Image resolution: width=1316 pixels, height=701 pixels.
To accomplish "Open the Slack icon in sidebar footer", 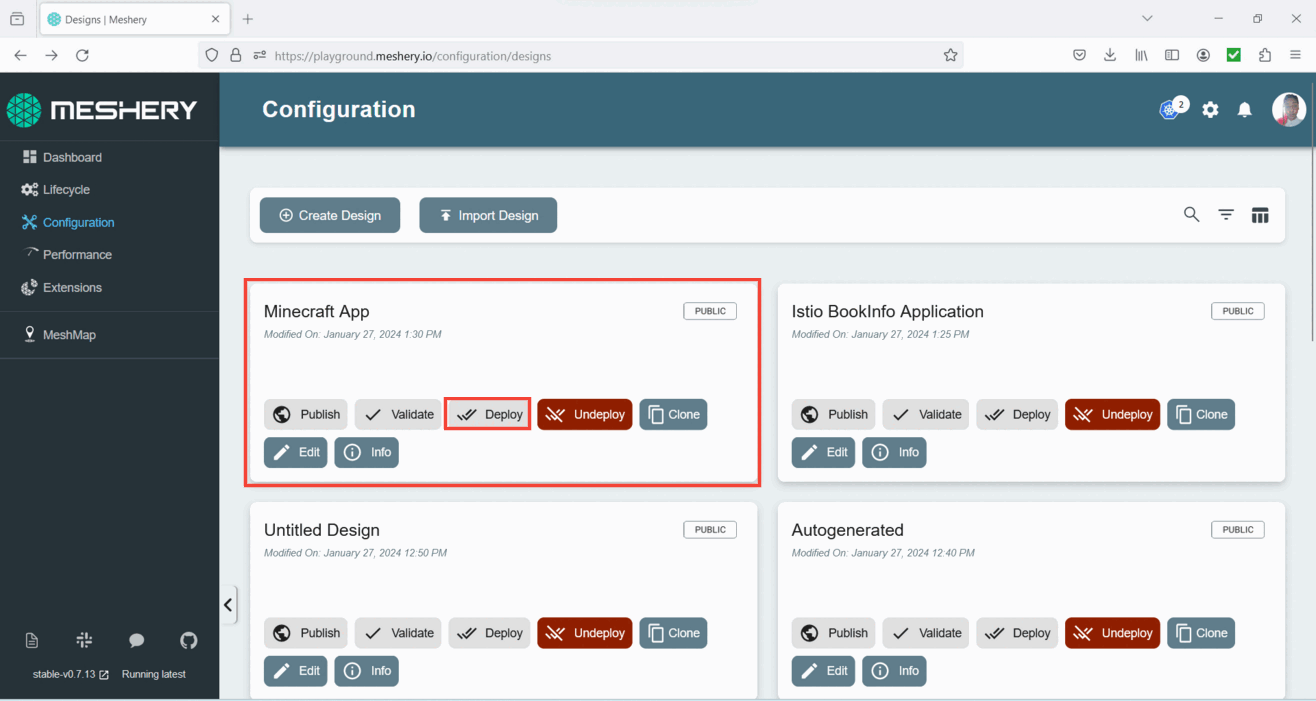I will click(84, 640).
